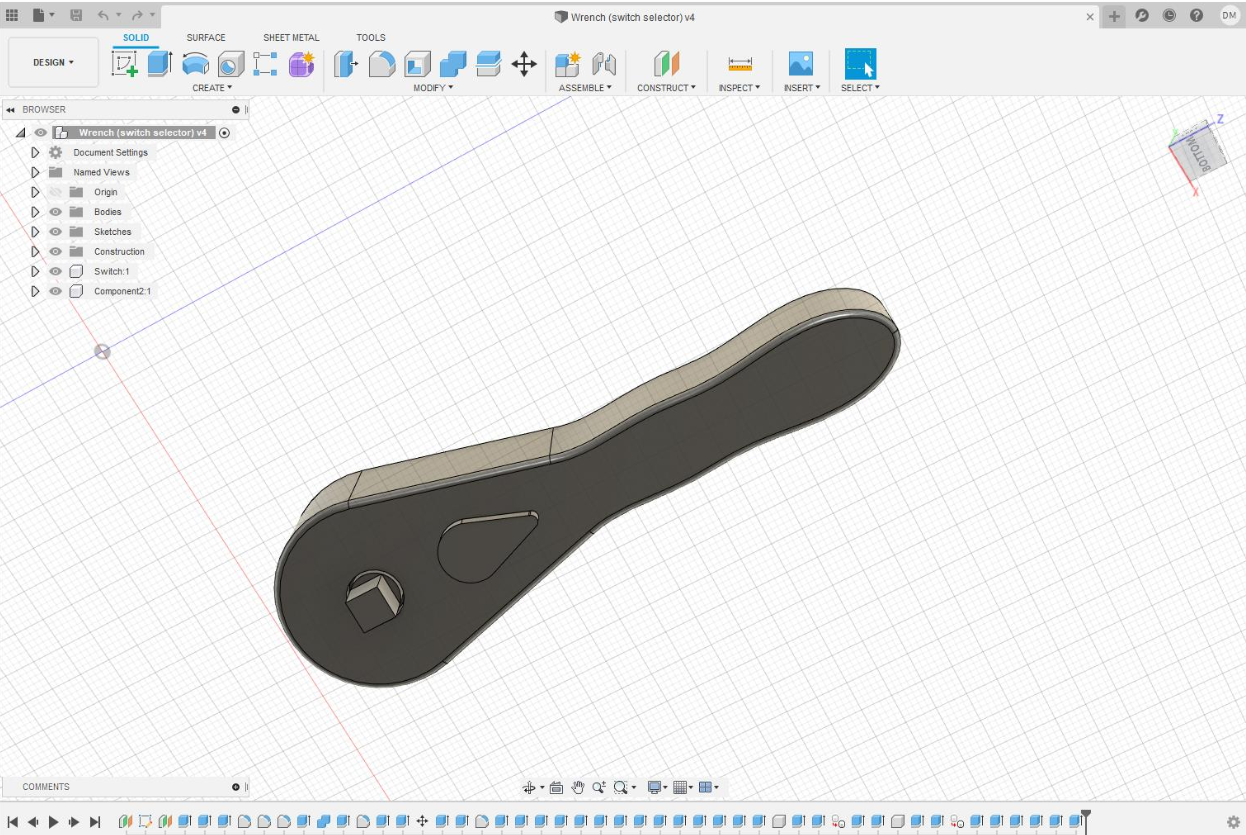Expand the Named Views node

[35, 172]
